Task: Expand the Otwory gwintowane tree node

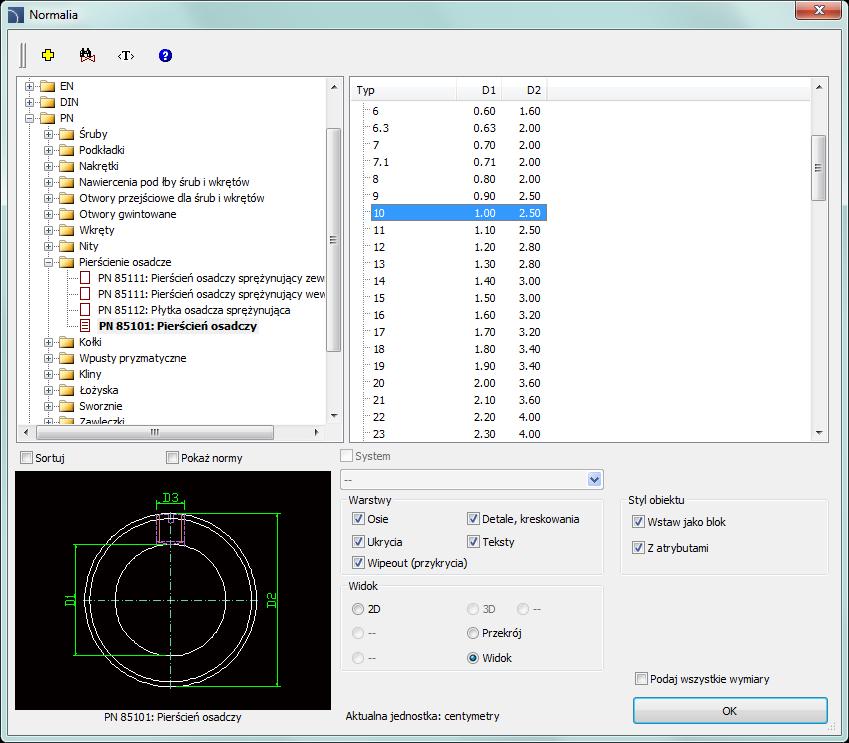Action: coord(49,214)
